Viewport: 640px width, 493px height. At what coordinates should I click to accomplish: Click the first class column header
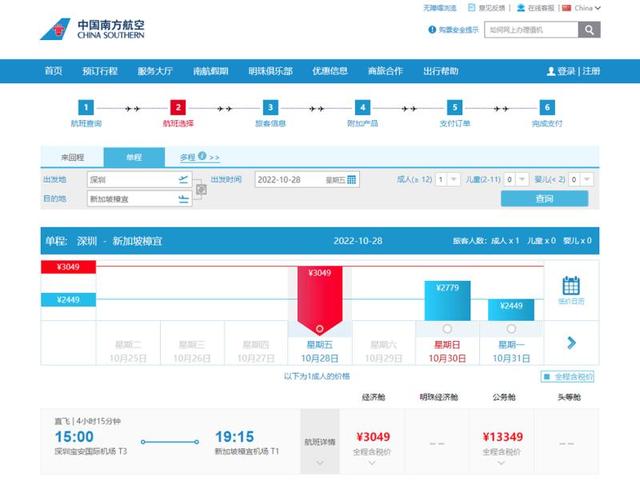[569, 397]
